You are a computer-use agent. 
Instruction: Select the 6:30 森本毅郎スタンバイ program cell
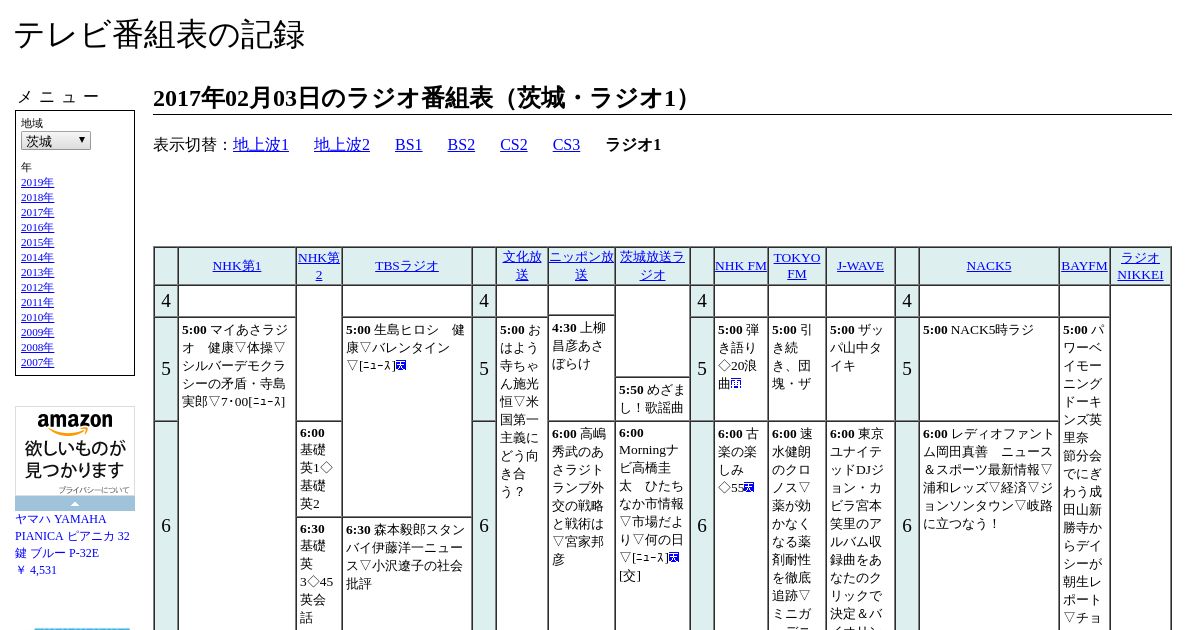pos(407,574)
